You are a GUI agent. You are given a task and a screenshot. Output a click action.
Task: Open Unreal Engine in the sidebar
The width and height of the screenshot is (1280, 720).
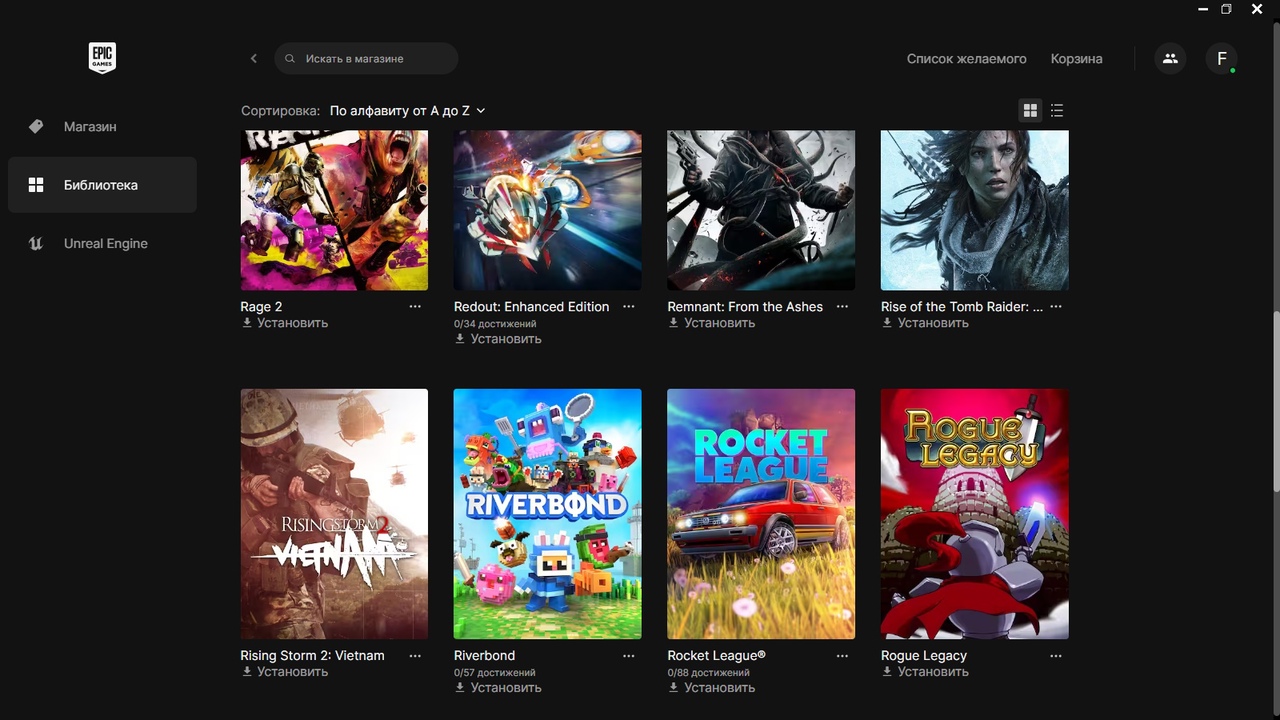[x=102, y=243]
